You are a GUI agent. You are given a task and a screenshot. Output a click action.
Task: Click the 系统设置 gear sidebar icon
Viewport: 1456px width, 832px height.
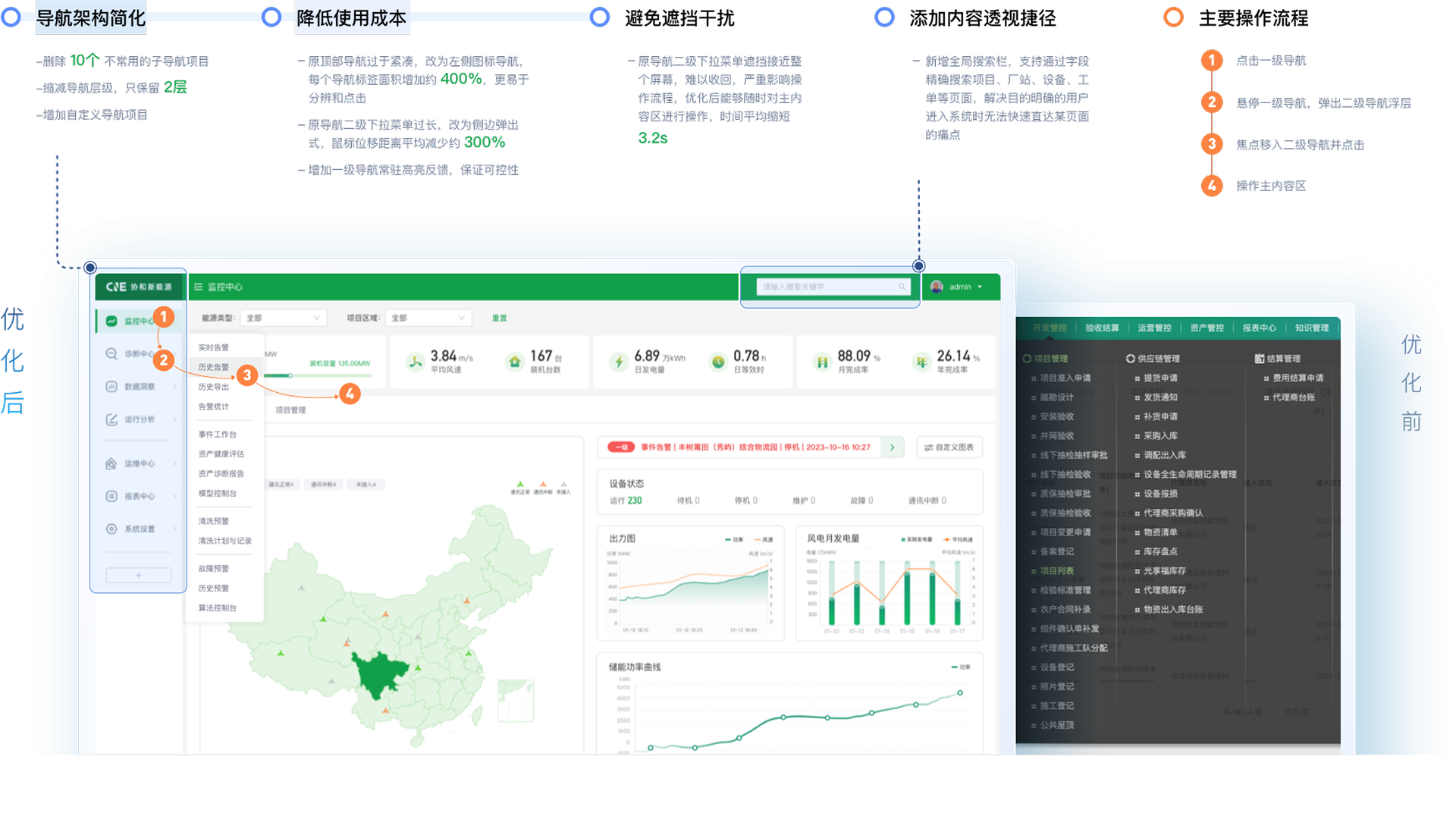pyautogui.click(x=111, y=529)
